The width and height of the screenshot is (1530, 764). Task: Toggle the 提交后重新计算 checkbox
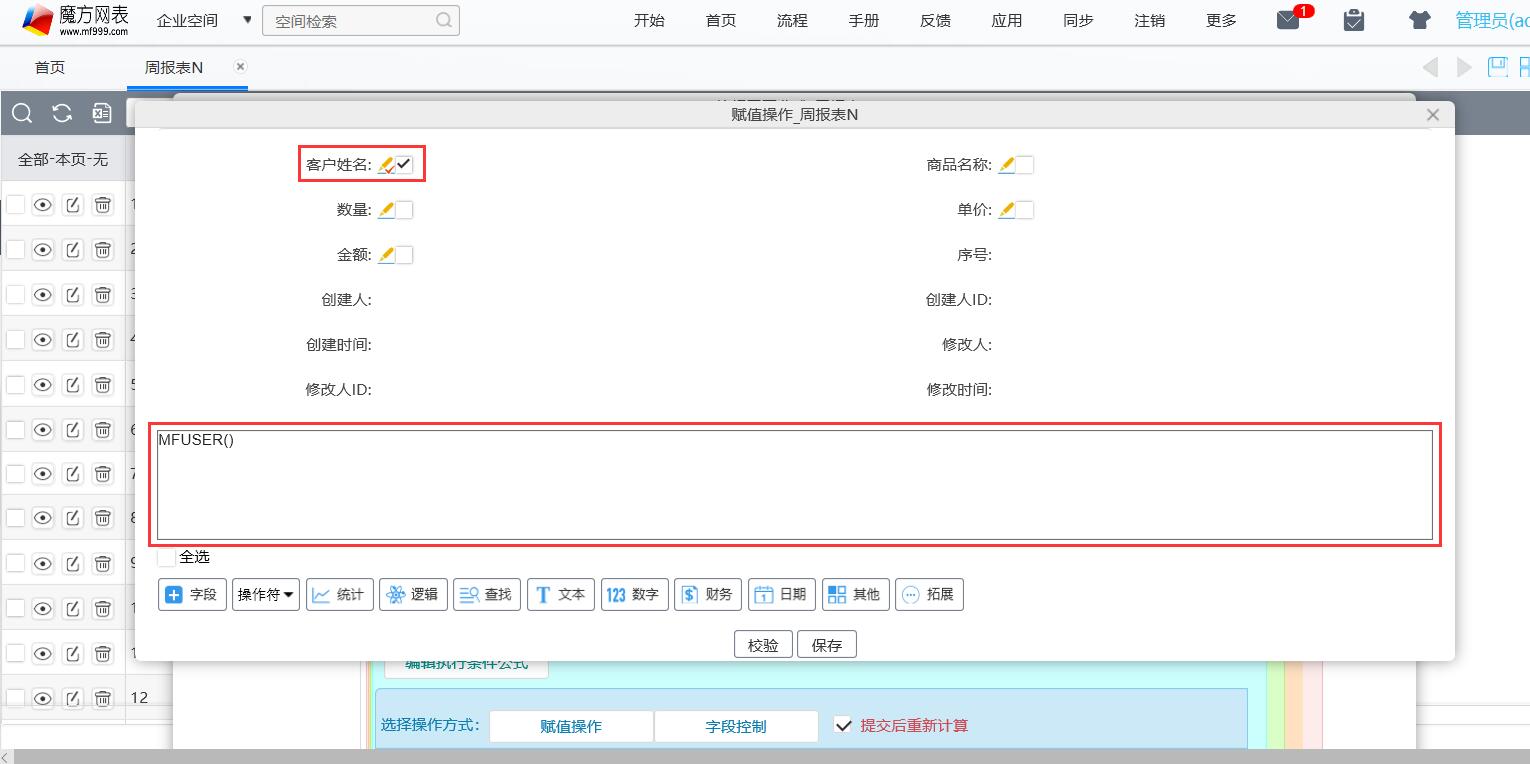(x=843, y=725)
